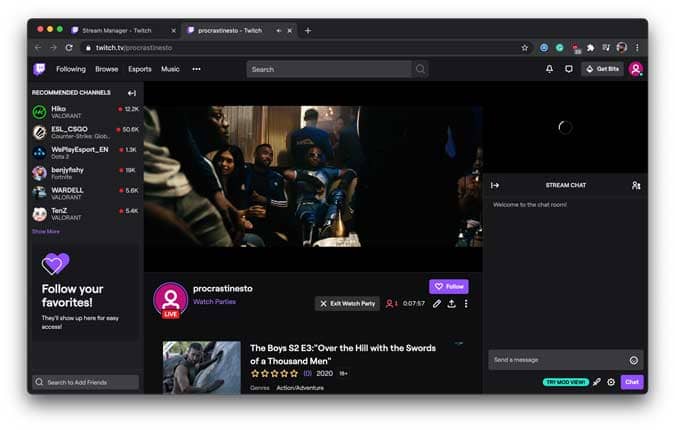Click the procrastinesto LIVE avatar

tap(170, 300)
